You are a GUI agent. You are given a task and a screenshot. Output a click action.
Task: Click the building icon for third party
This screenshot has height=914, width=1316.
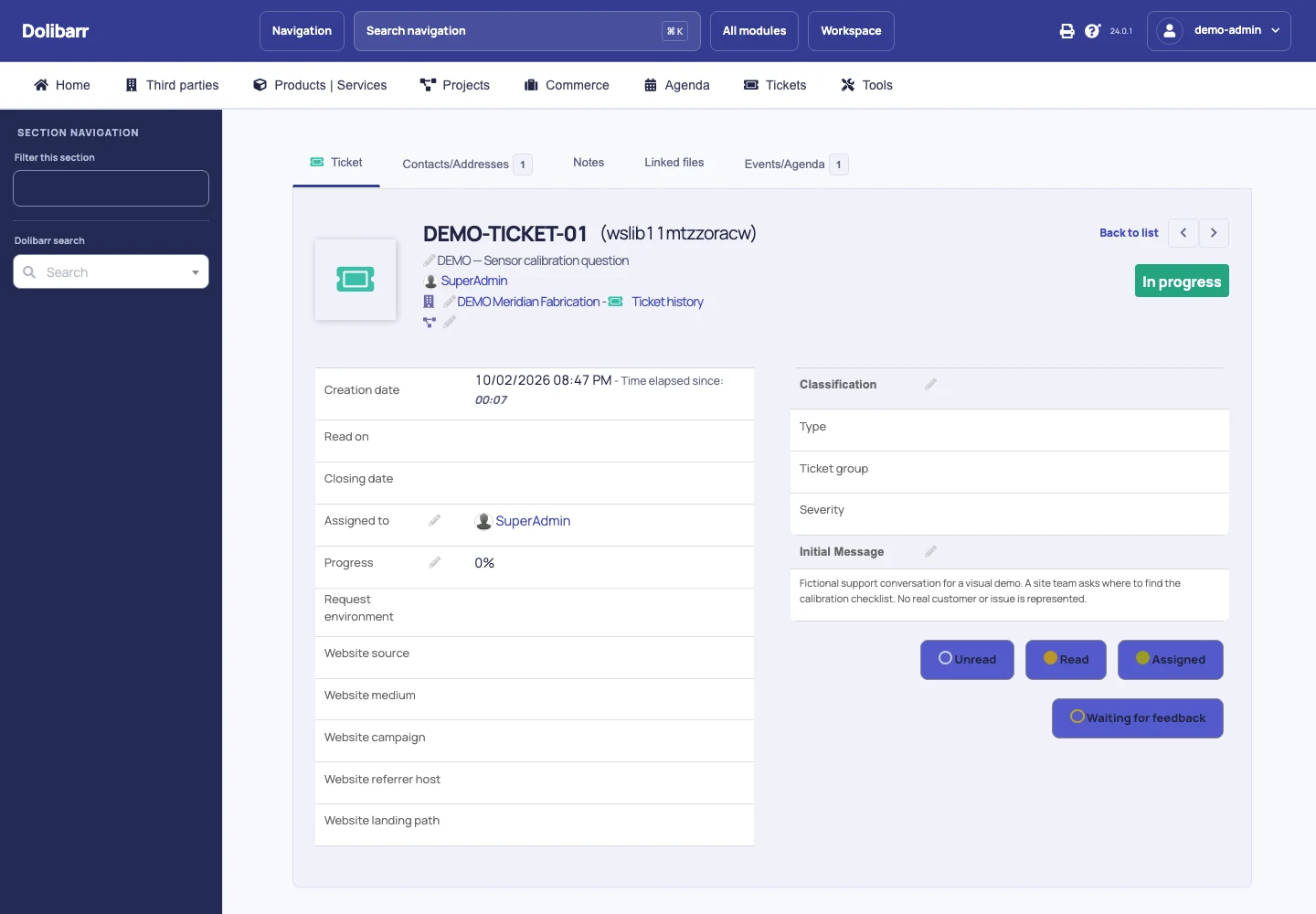(x=429, y=302)
